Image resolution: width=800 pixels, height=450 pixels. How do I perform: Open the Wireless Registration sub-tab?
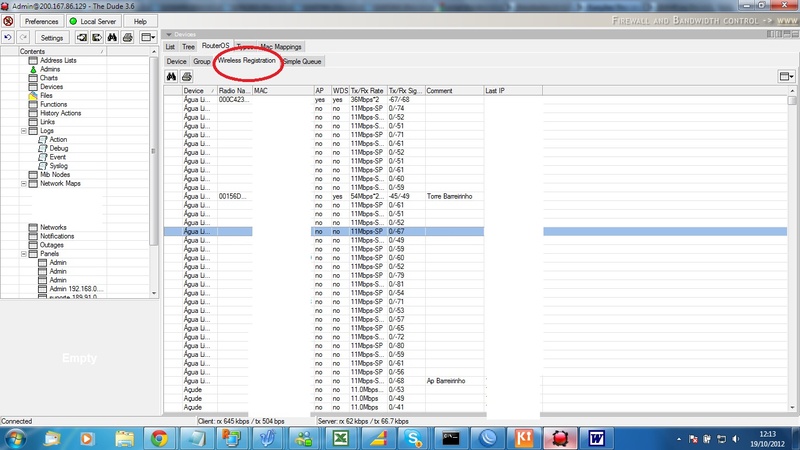(x=246, y=60)
